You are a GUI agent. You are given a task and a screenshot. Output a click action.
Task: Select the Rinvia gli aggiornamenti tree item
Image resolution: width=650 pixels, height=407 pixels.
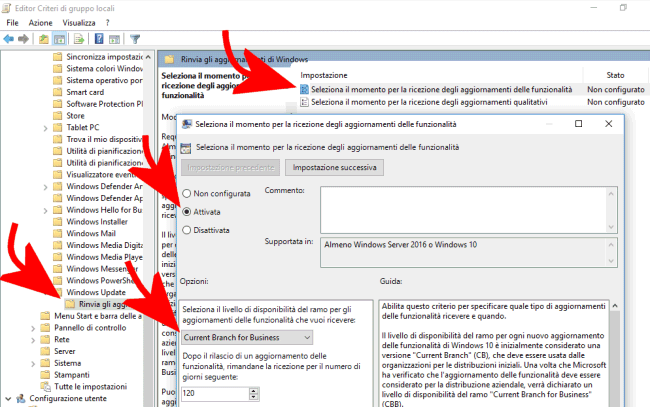104,304
